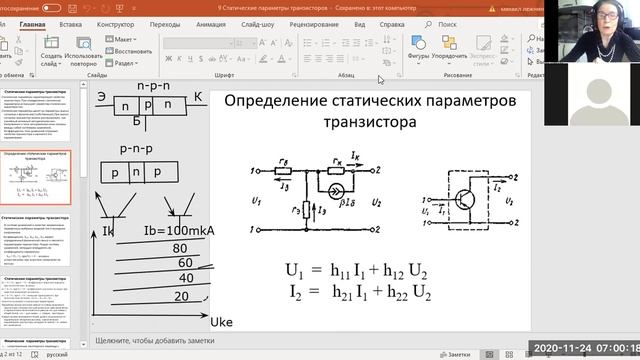Click the Copy icon
The image size is (640, 360).
pos(18,51)
